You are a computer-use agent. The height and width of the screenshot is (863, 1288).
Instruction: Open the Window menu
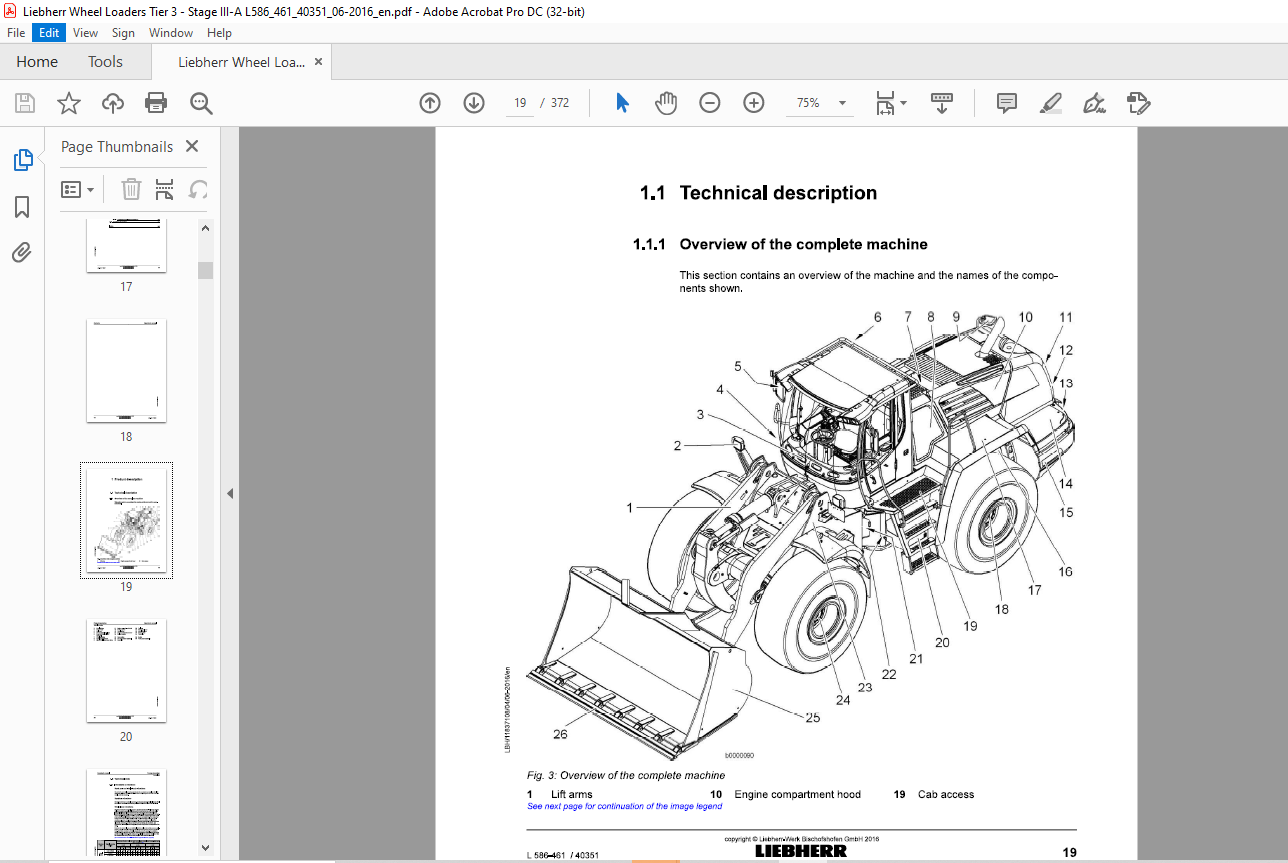(x=171, y=33)
